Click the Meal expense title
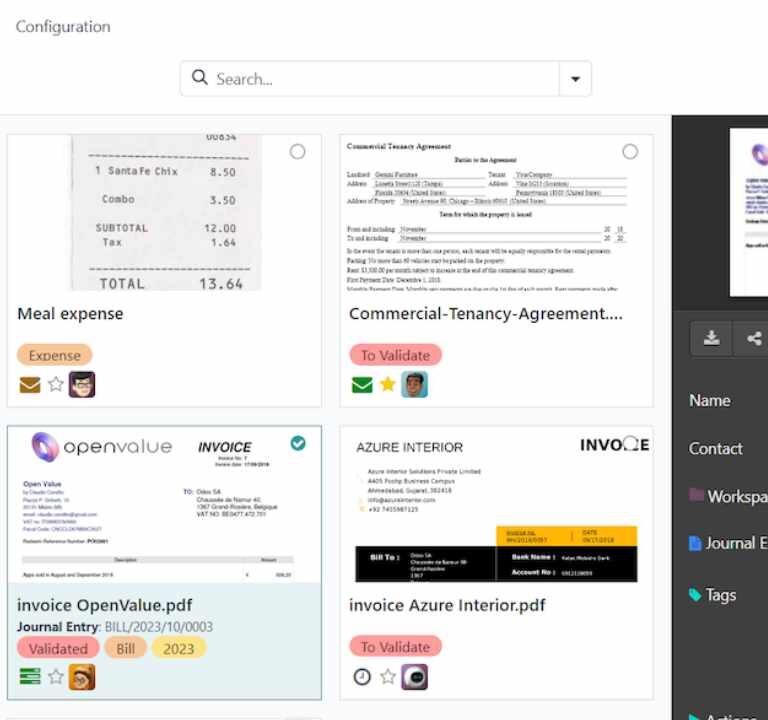The height and width of the screenshot is (720, 768). tap(70, 313)
